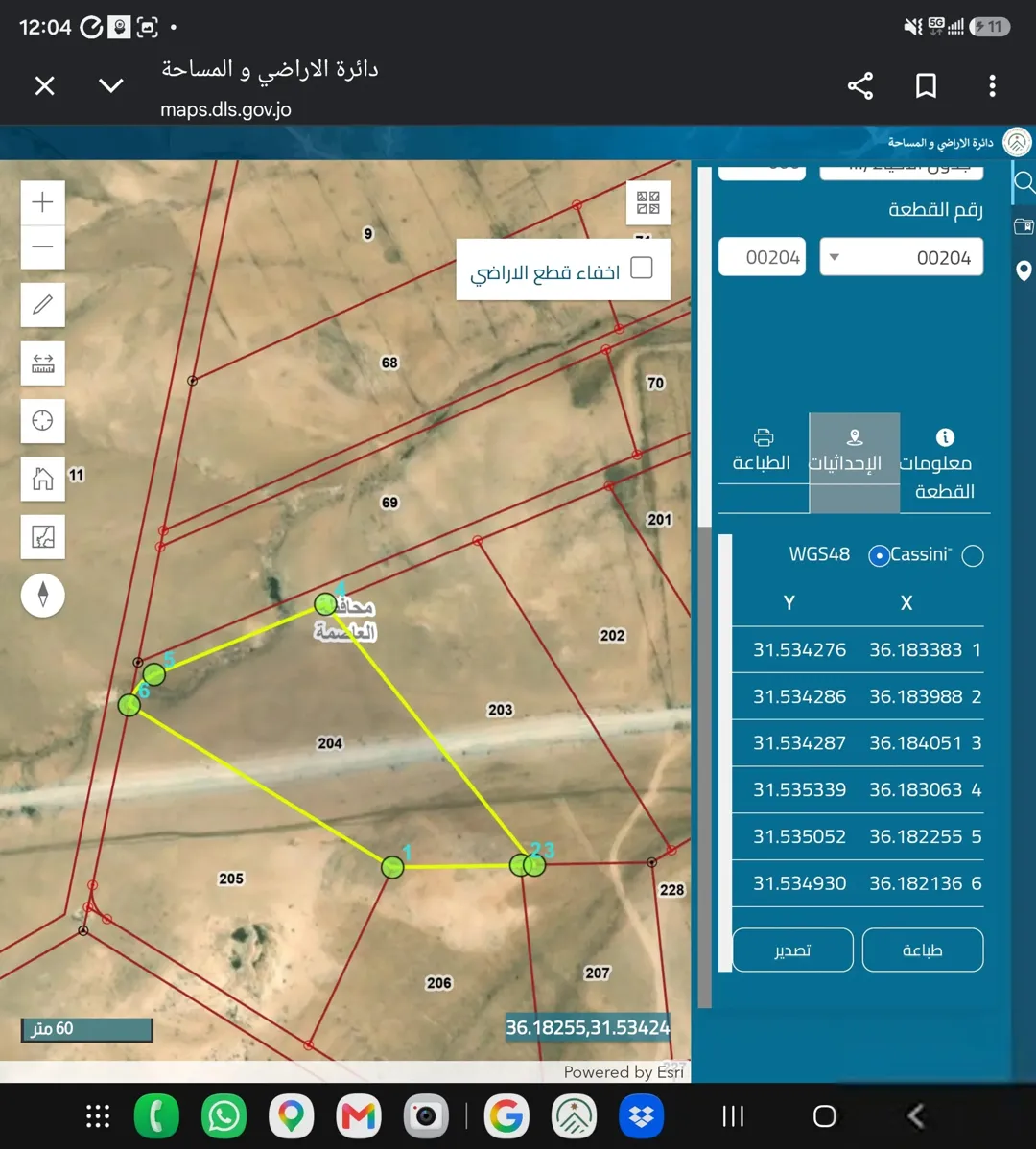Click the تصدير export button

point(792,950)
